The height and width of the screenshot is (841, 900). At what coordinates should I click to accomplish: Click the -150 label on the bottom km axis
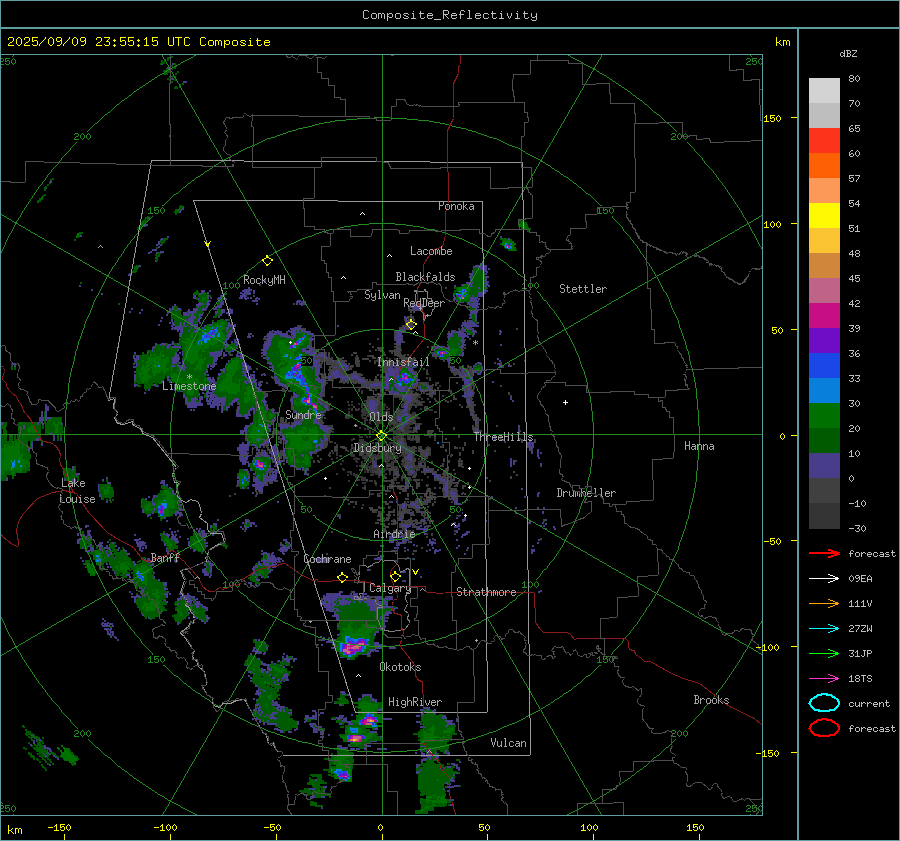(59, 827)
